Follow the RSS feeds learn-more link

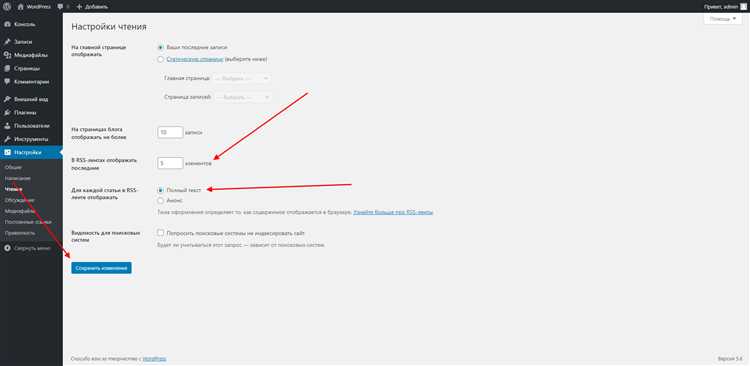point(393,212)
